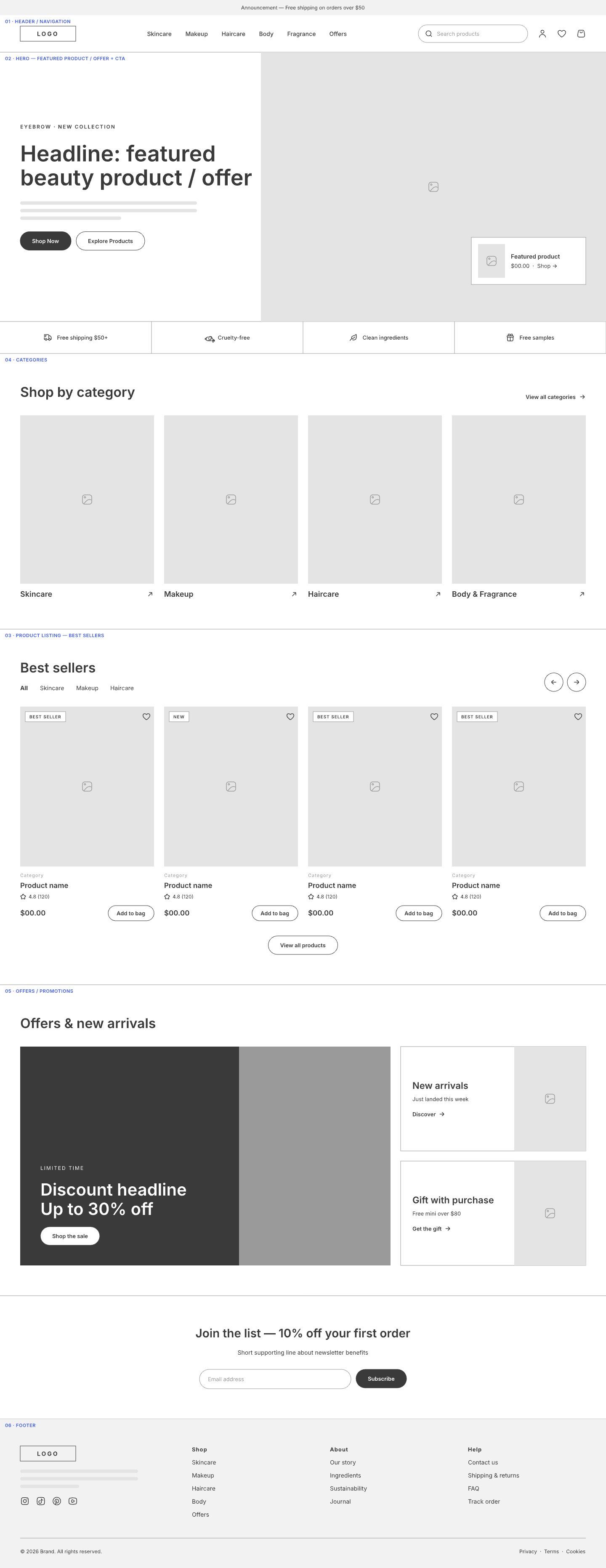Select the Haircare best sellers filter tab

coord(122,688)
